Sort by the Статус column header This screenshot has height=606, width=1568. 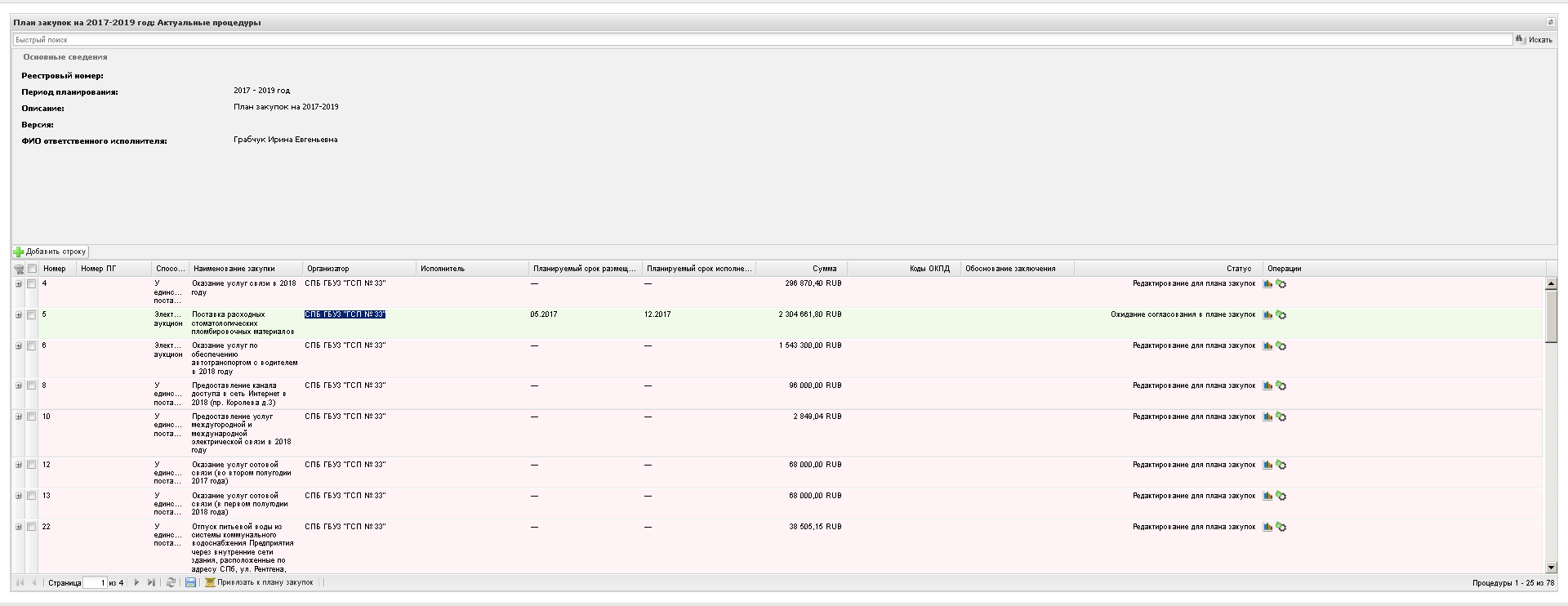click(1169, 269)
